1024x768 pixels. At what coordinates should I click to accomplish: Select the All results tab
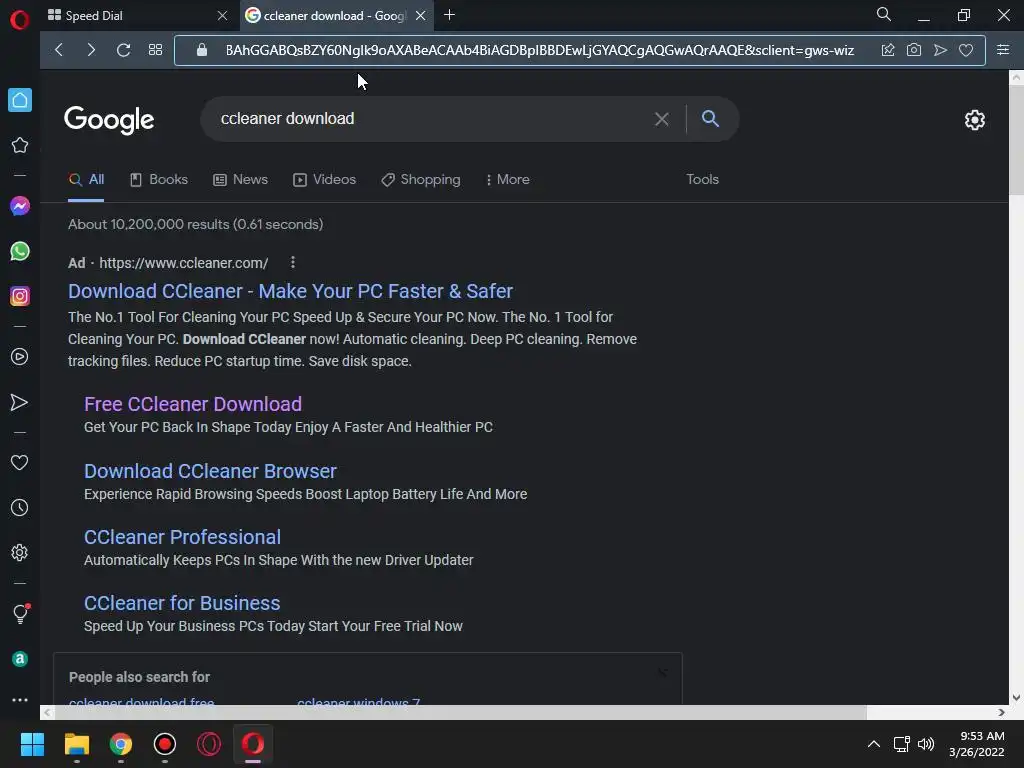(86, 180)
